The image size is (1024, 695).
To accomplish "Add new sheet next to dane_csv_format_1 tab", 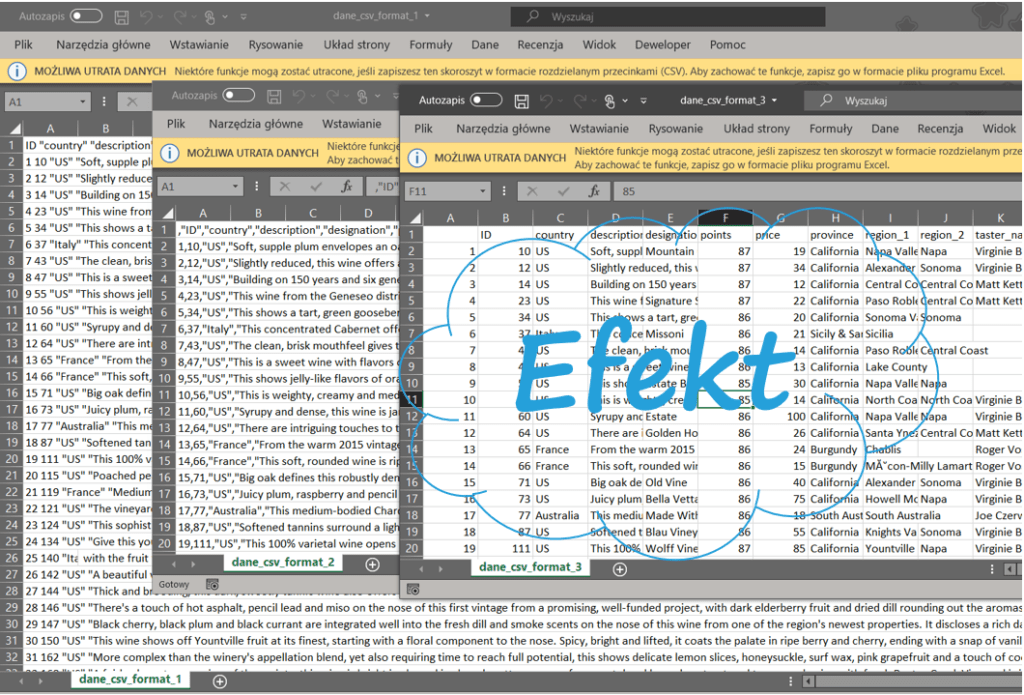I will [x=219, y=681].
